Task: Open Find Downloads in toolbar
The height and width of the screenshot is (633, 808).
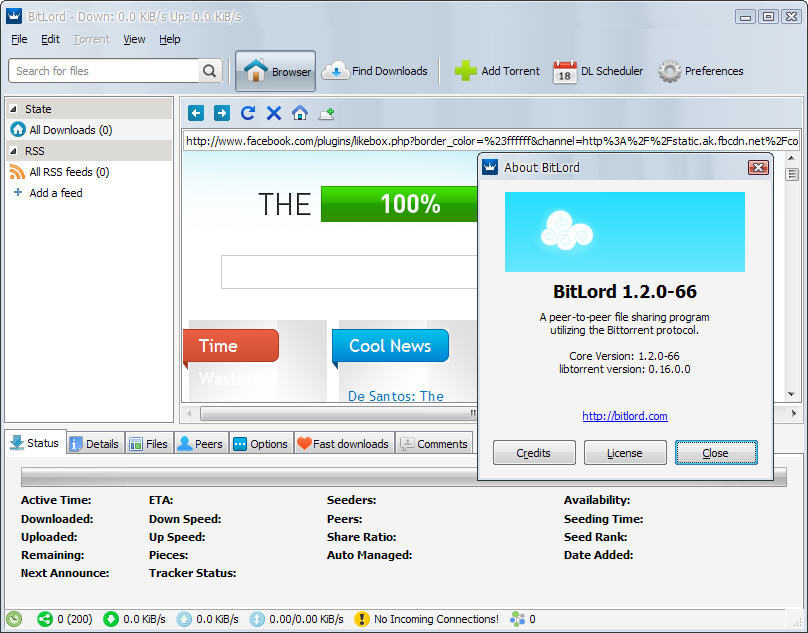Action: (x=375, y=71)
